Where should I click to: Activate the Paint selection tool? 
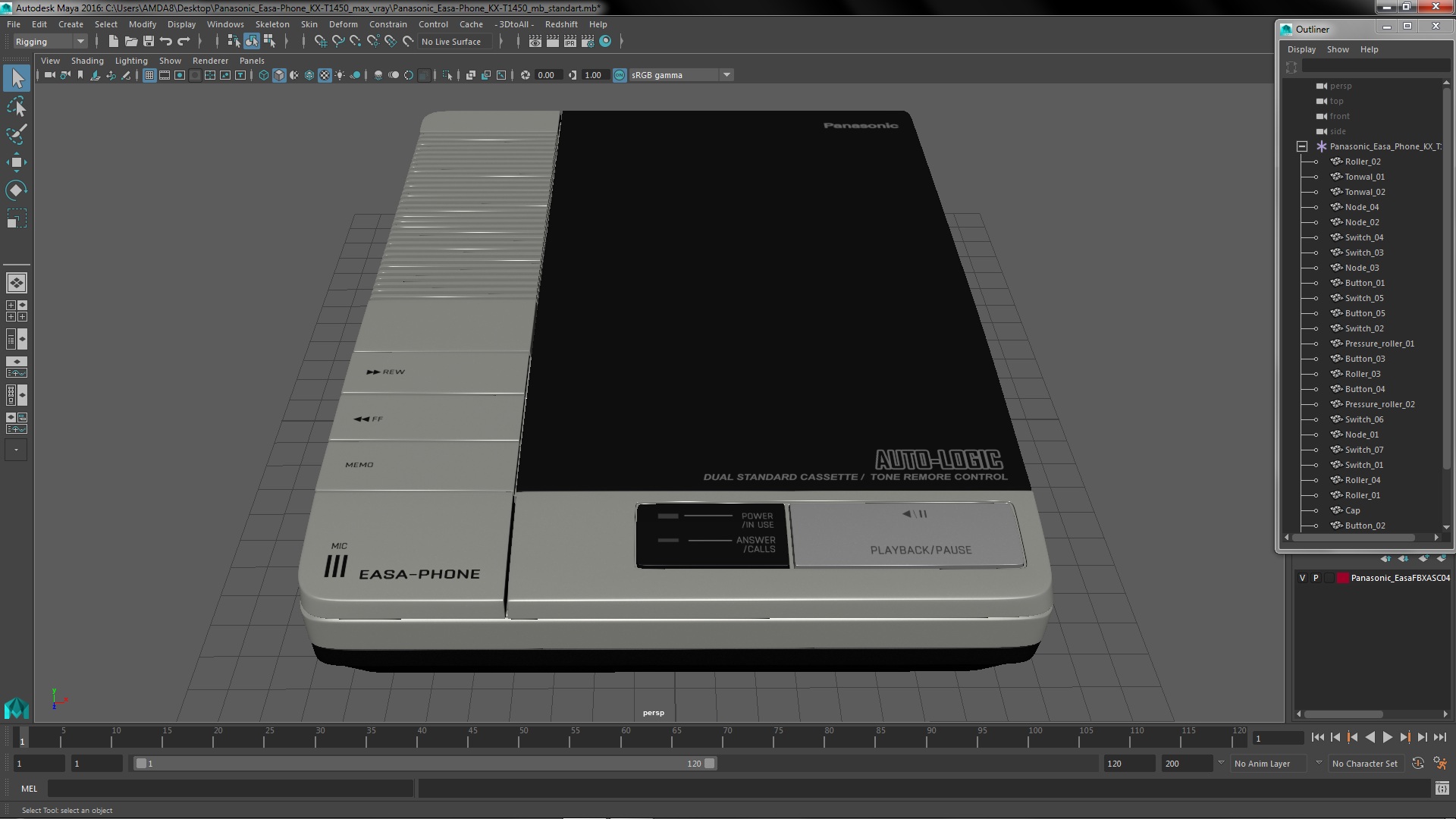tap(17, 134)
